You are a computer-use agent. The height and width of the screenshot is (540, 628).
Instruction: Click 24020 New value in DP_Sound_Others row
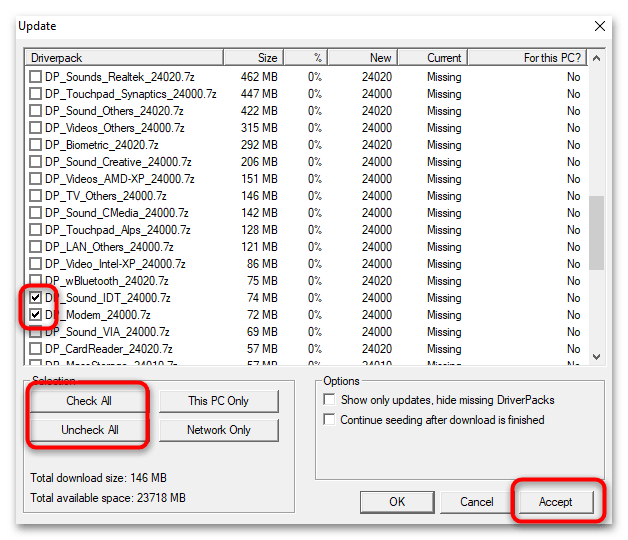tap(377, 111)
